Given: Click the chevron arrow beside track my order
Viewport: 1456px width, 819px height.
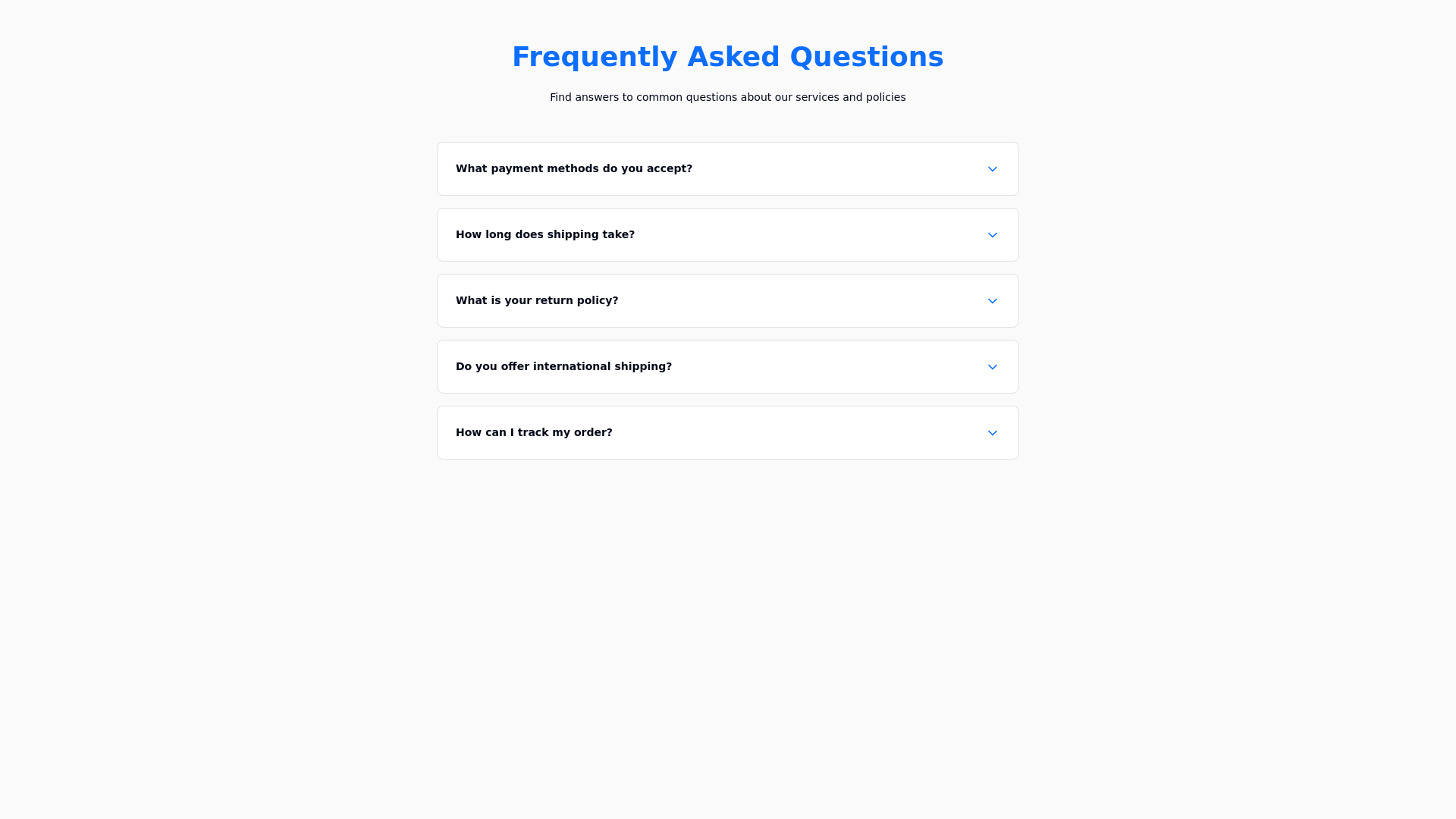Looking at the screenshot, I should (x=992, y=433).
